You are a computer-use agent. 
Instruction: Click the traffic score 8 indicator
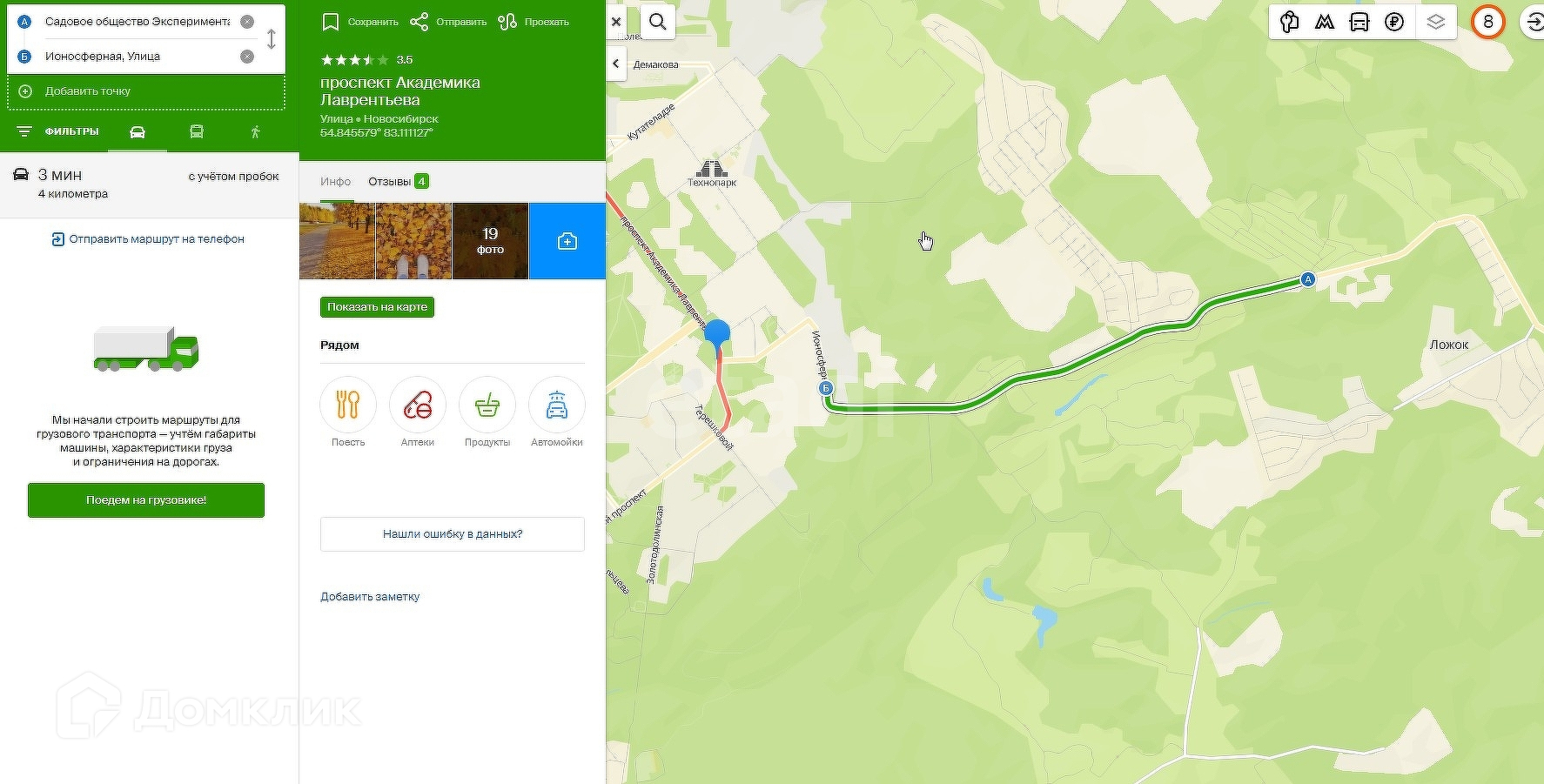tap(1488, 22)
